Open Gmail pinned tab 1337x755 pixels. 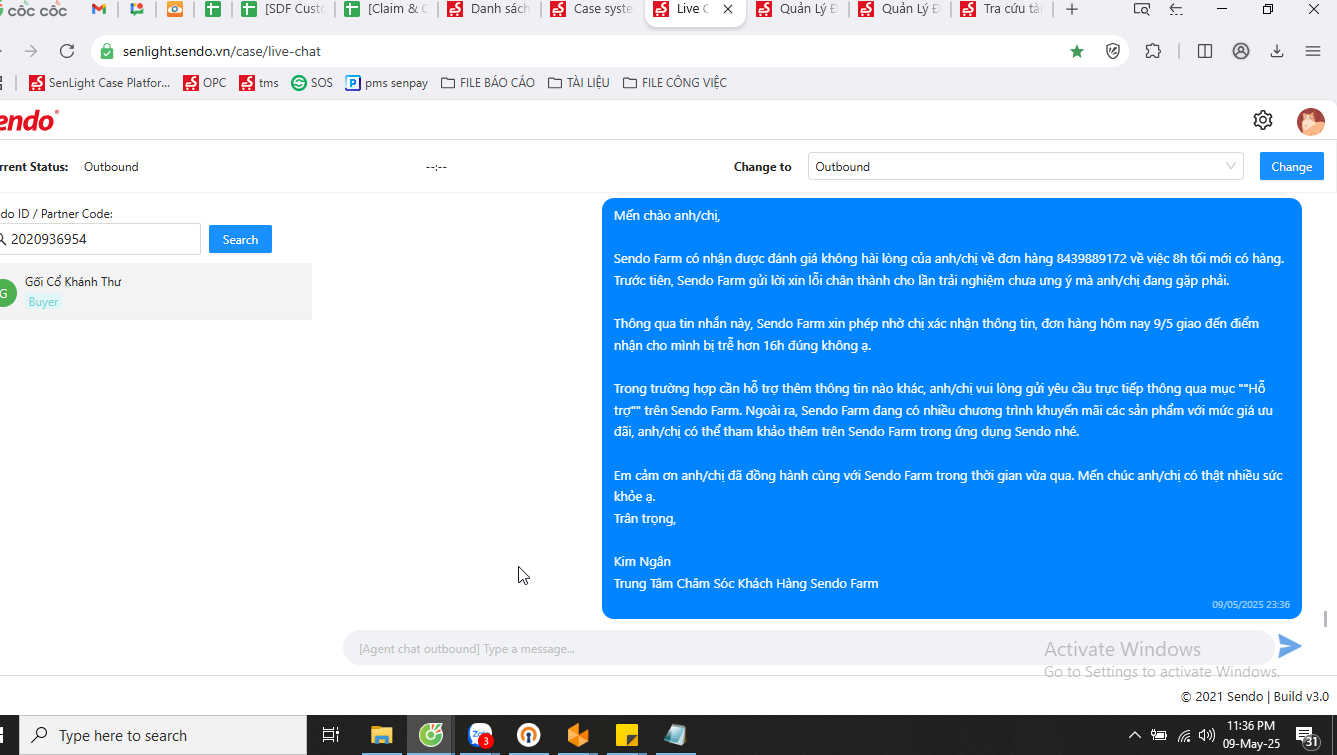click(98, 9)
